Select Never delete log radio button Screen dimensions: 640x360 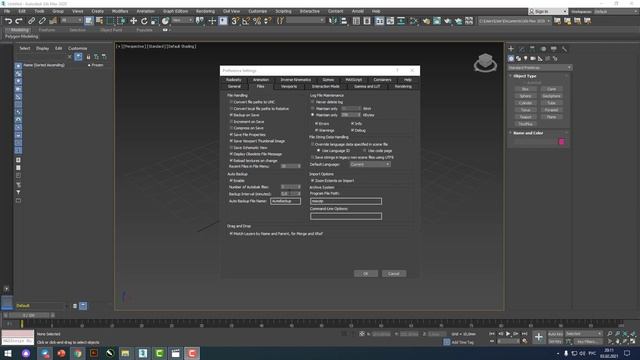click(313, 102)
